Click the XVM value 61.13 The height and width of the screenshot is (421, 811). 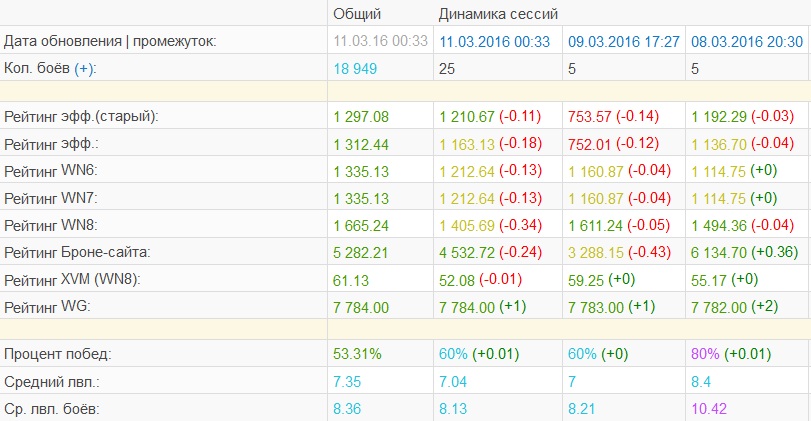pyautogui.click(x=351, y=280)
